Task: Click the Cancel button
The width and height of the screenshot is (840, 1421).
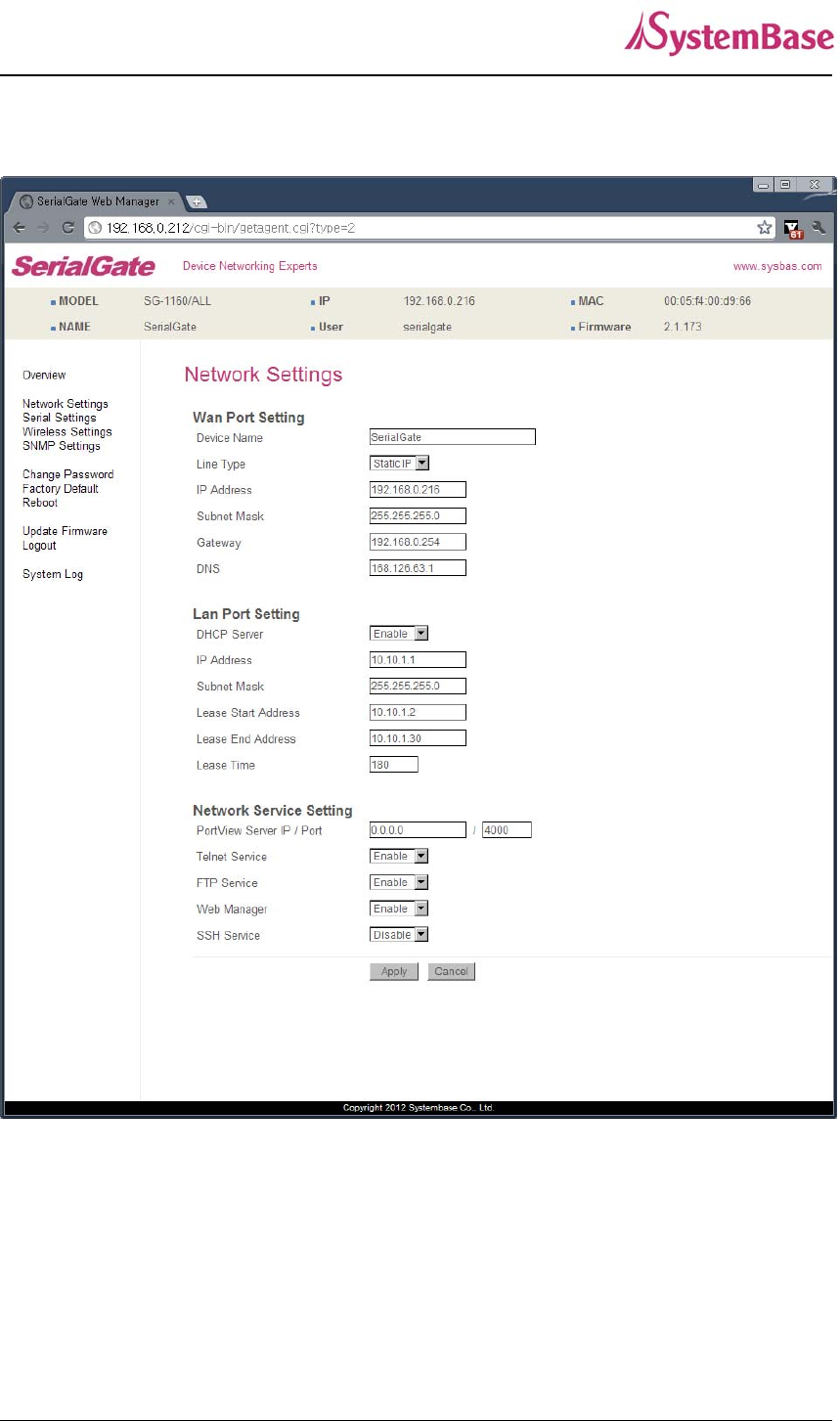Action: (451, 971)
